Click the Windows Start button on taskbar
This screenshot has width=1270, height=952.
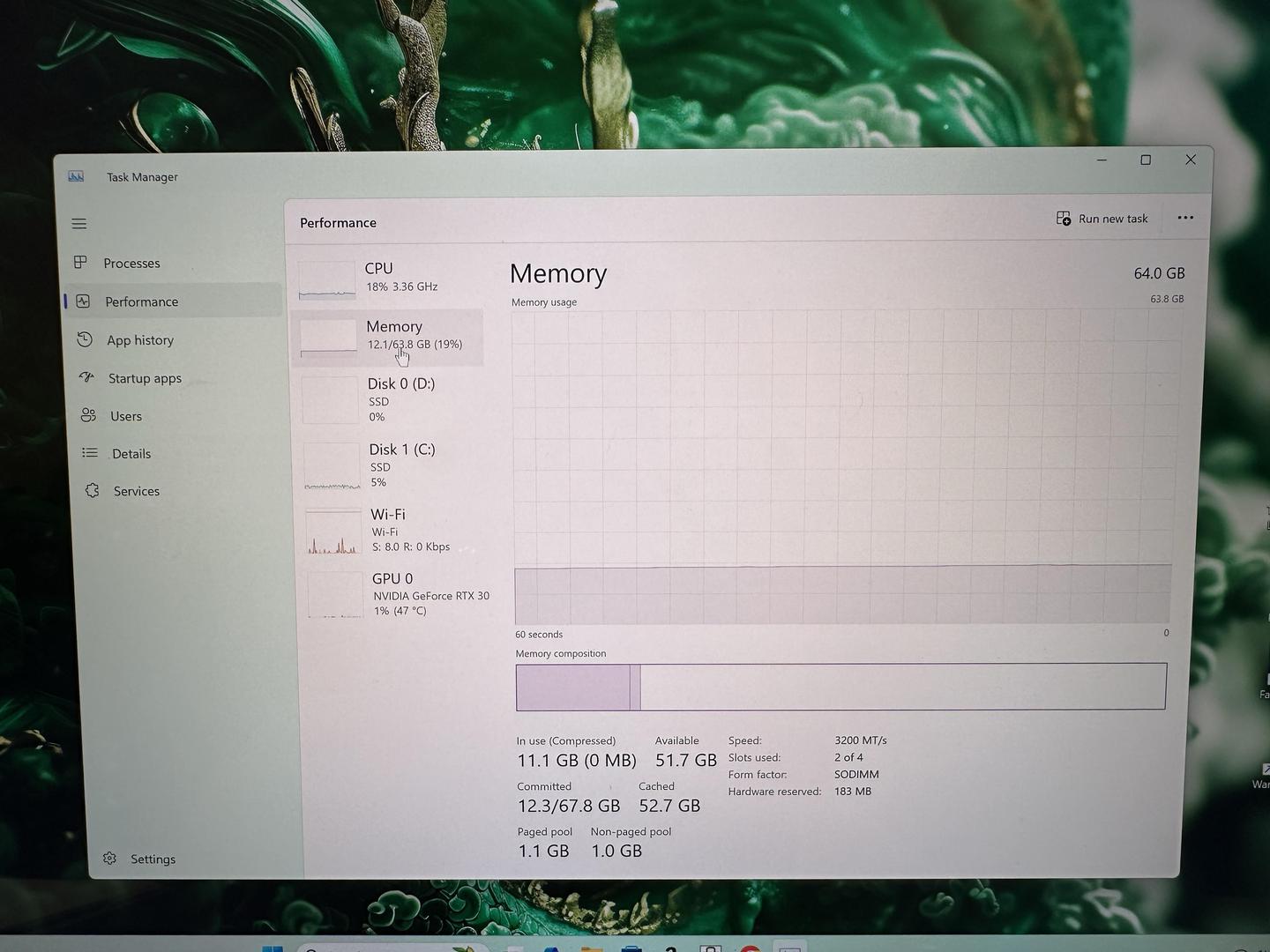click(x=273, y=948)
